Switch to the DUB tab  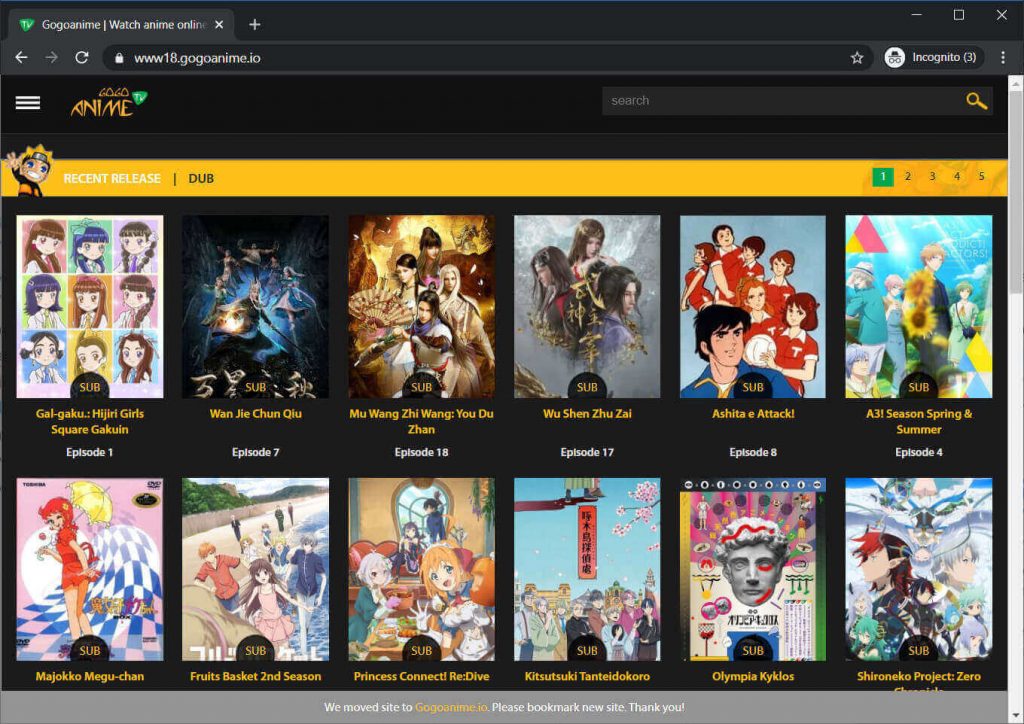click(201, 178)
